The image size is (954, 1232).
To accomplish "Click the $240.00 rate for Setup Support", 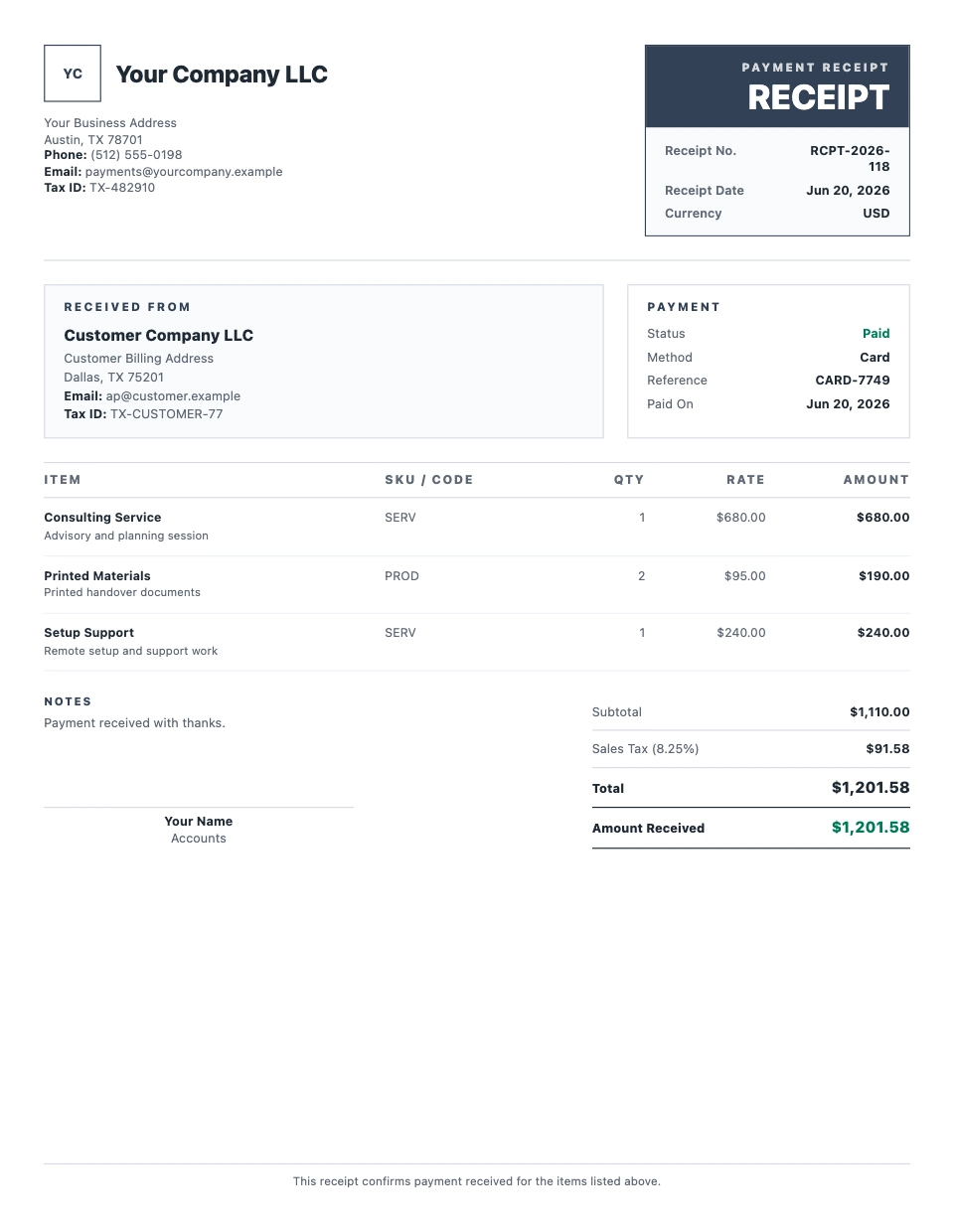I will [x=741, y=633].
